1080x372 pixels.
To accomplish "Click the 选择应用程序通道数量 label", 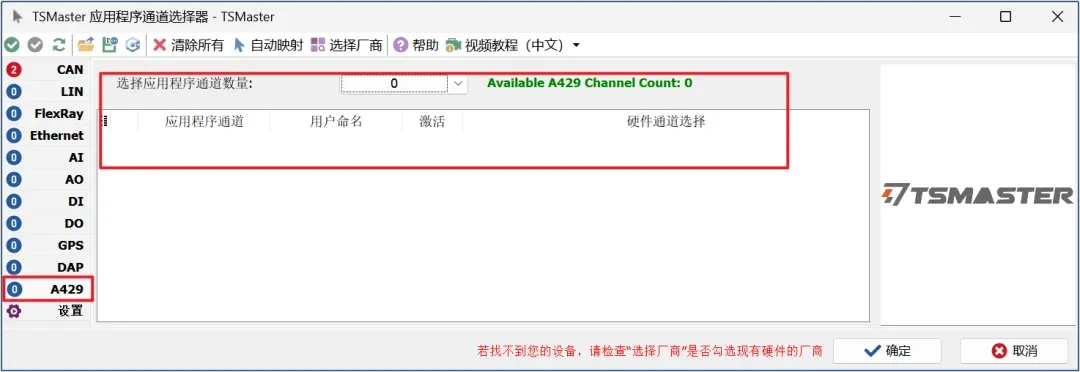I will click(x=185, y=83).
